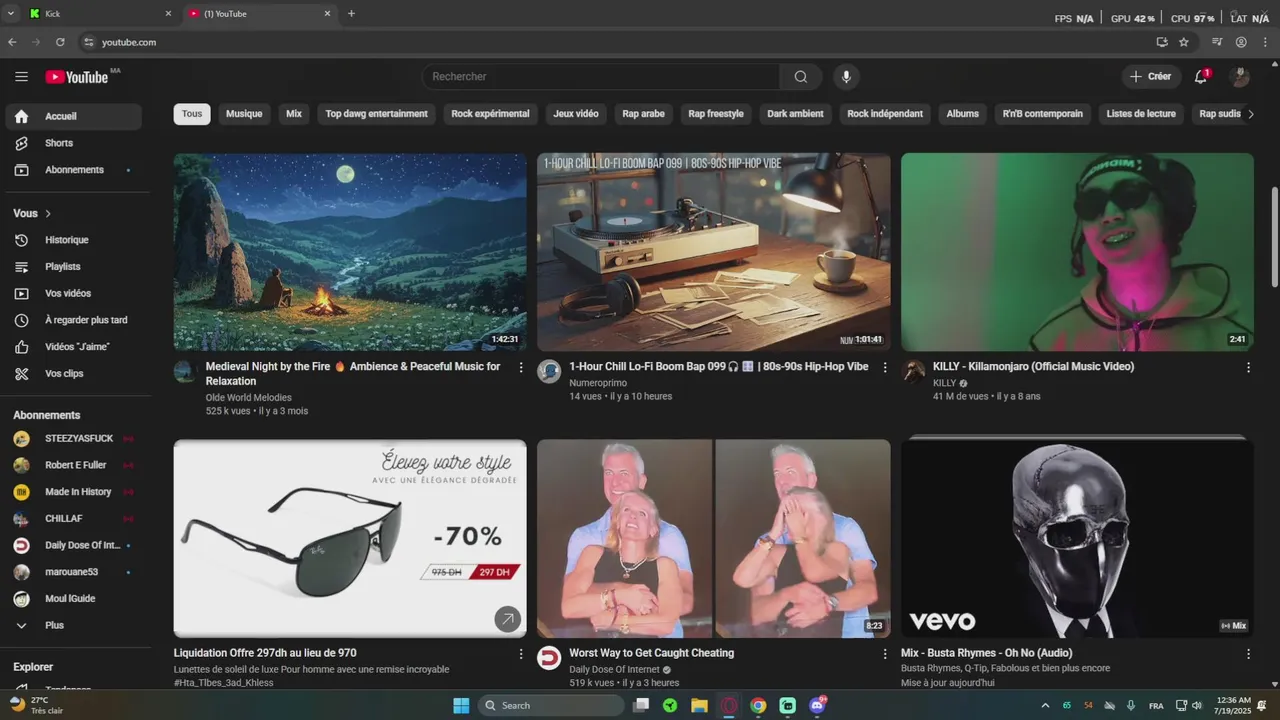Click the taskbar Search box
1280x720 pixels.
click(550, 706)
